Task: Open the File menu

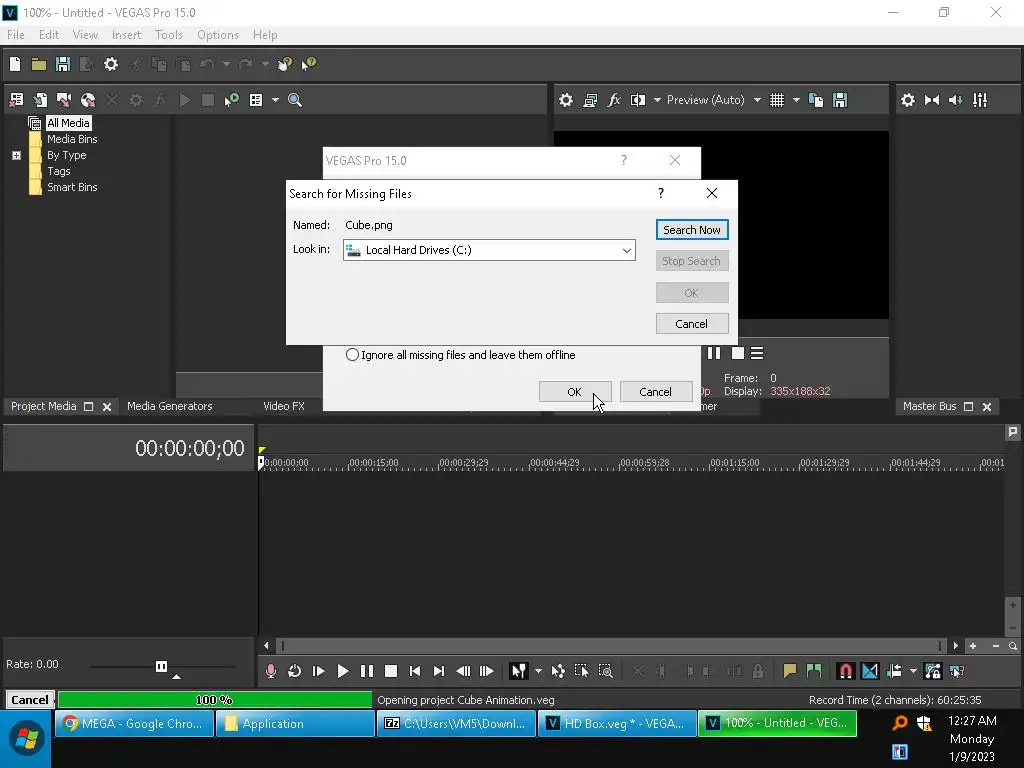Action: tap(16, 35)
